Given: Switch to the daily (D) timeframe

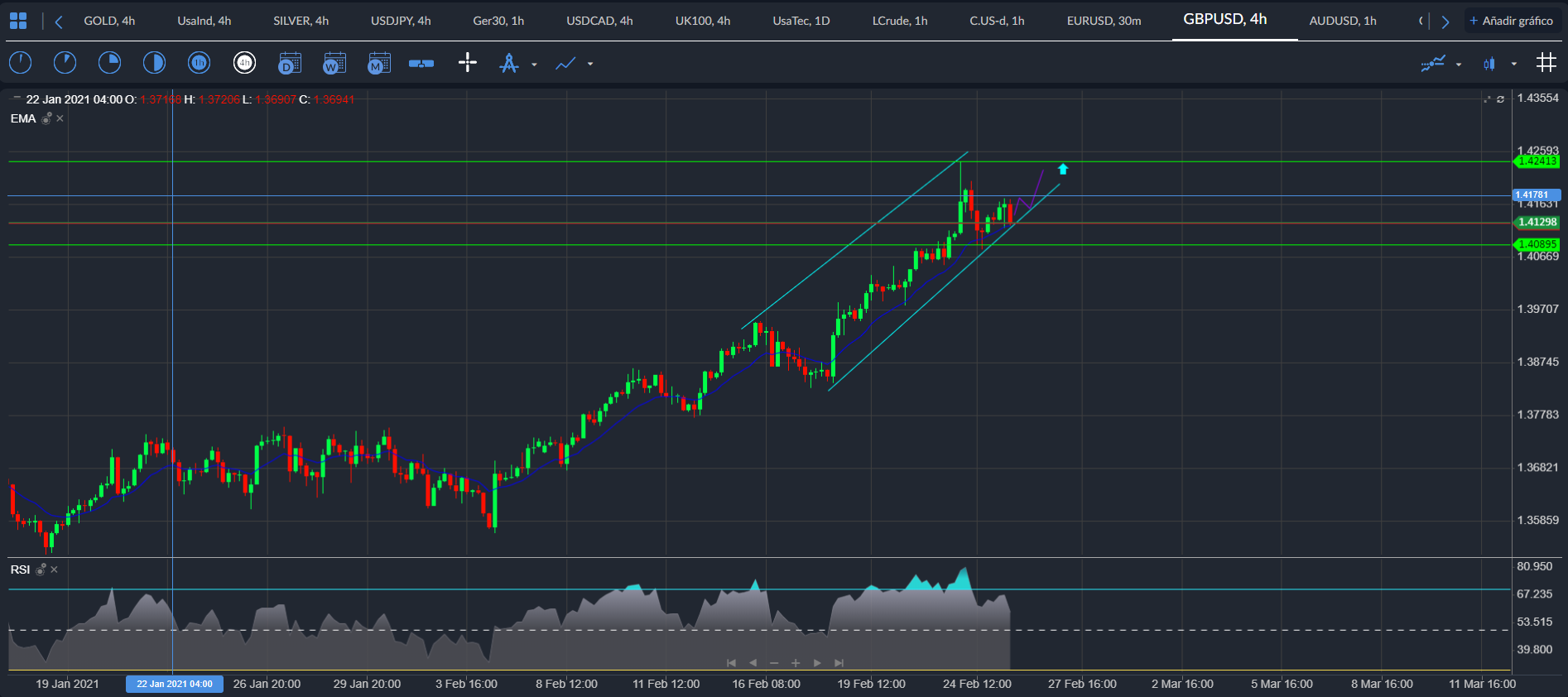Looking at the screenshot, I should (289, 63).
